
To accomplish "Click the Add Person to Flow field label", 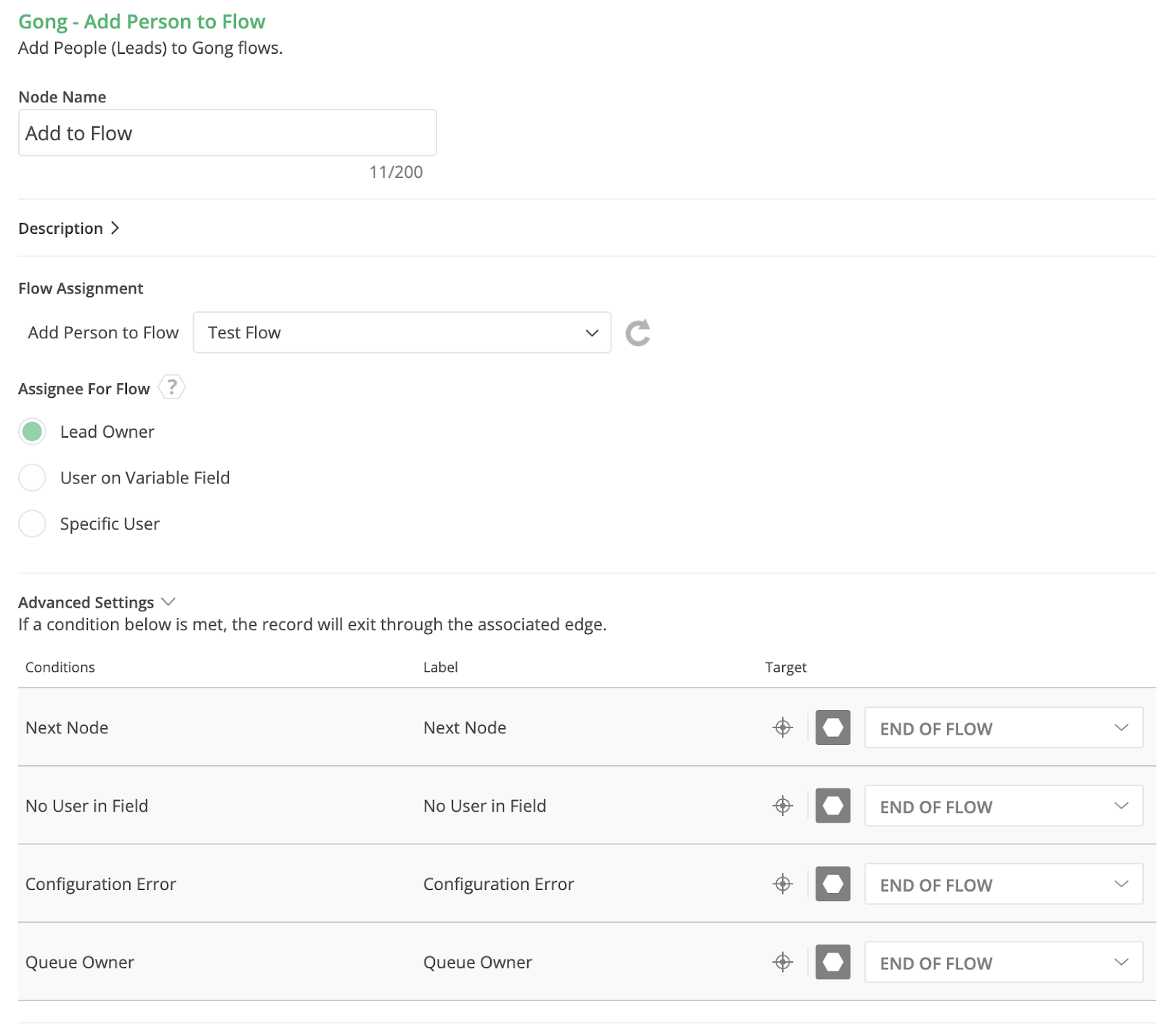I will click(103, 333).
